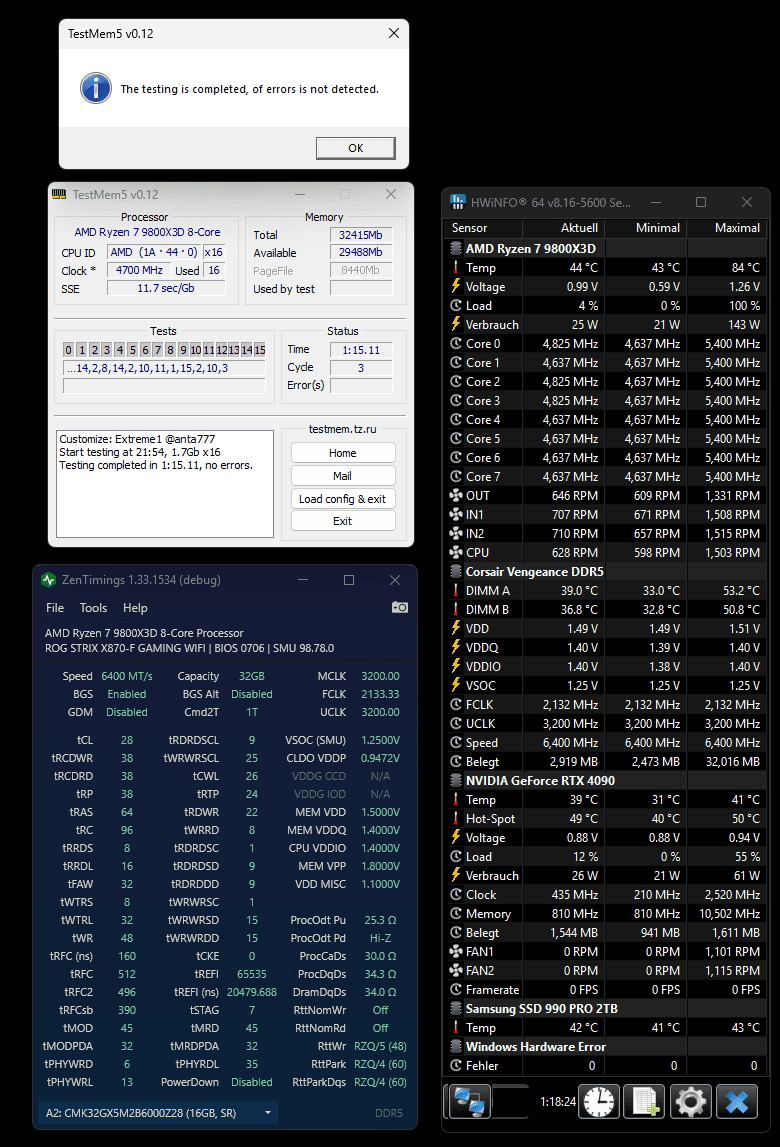Viewport: 780px width, 1147px height.
Task: Click the testmem.tz.ru label in TestMem5
Action: [342, 429]
